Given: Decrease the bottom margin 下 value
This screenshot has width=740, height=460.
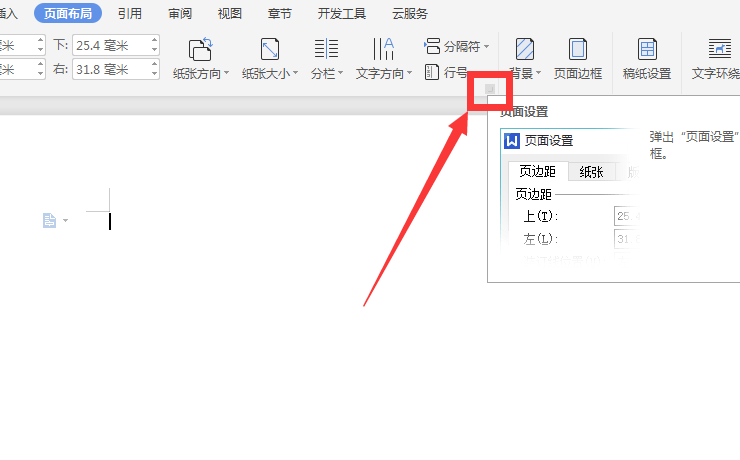Looking at the screenshot, I should (x=154, y=50).
